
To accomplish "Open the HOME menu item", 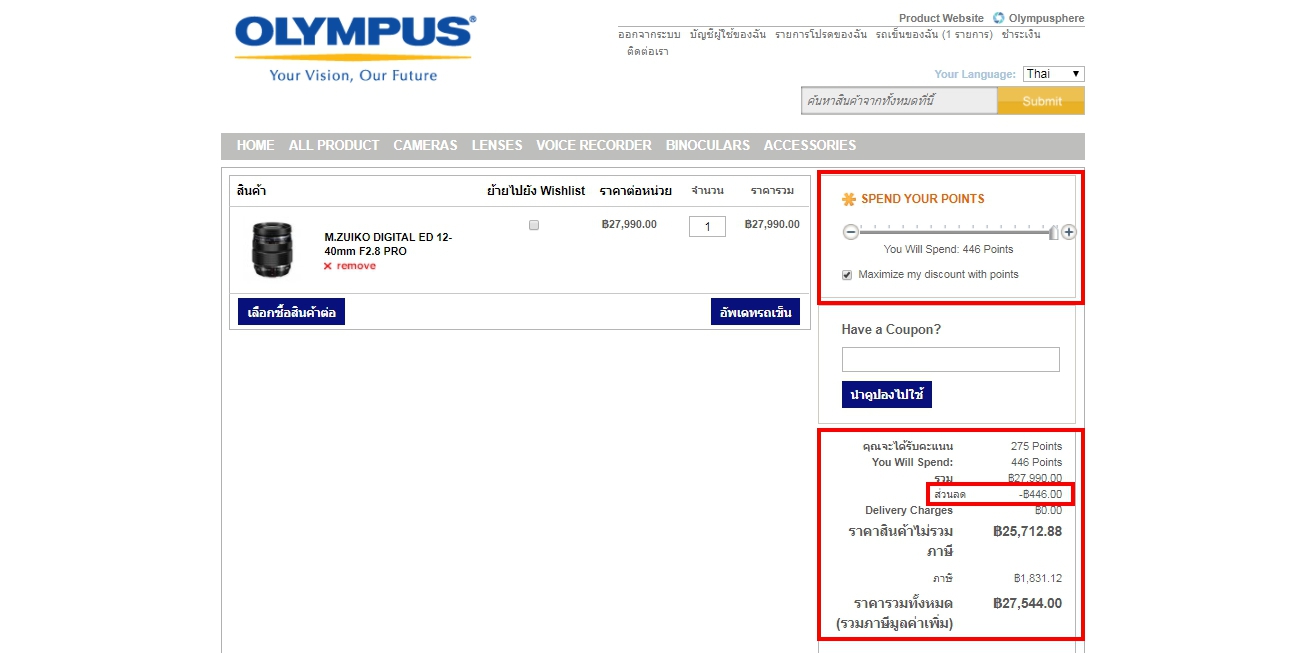I will 255,145.
